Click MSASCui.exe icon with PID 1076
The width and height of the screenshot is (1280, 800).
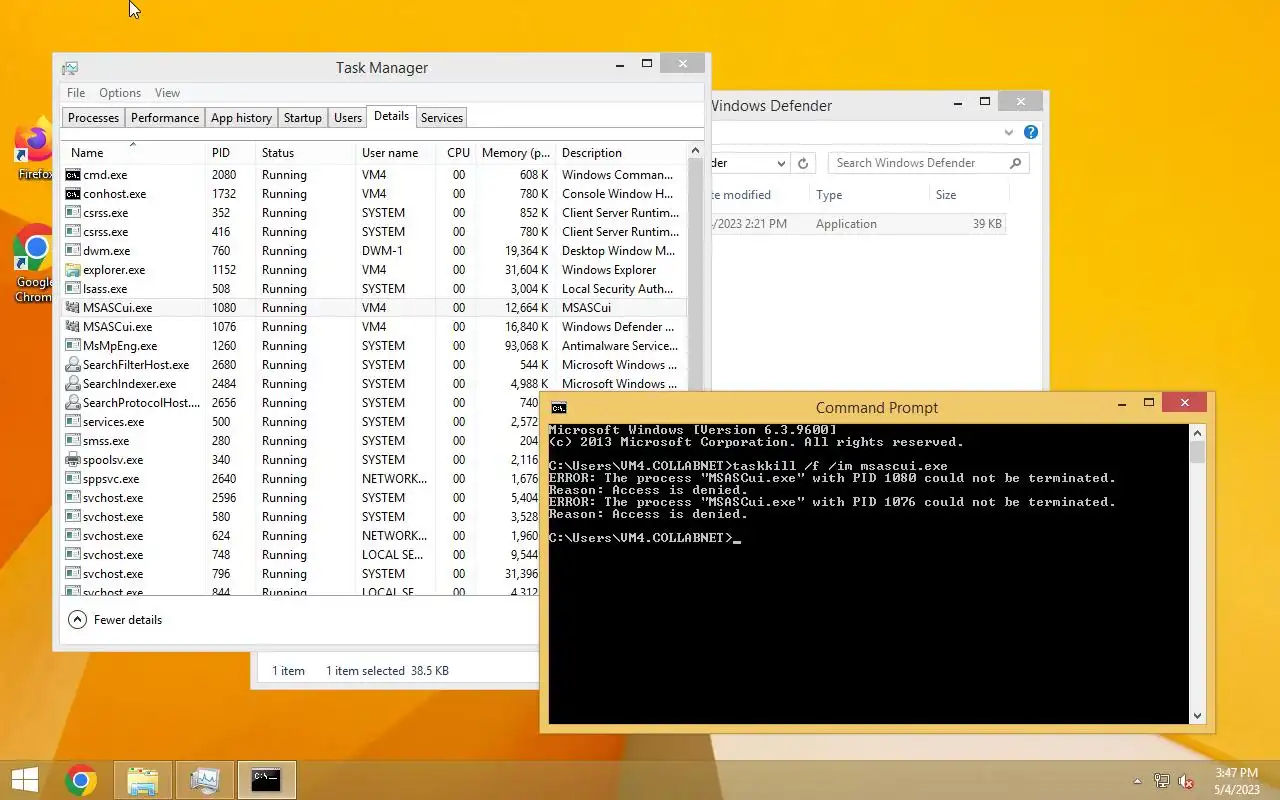(x=73, y=327)
